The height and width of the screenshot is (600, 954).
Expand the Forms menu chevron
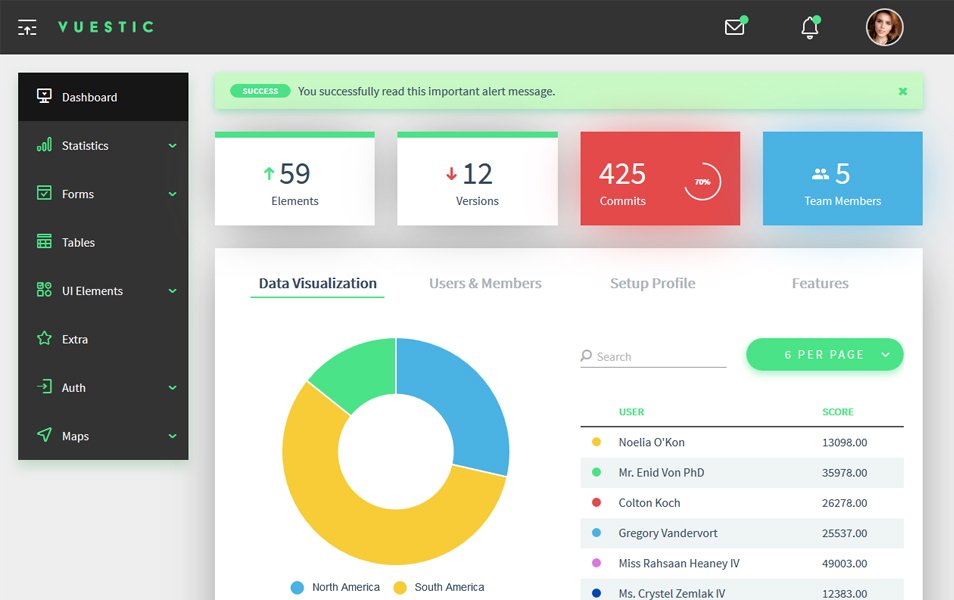(x=173, y=194)
